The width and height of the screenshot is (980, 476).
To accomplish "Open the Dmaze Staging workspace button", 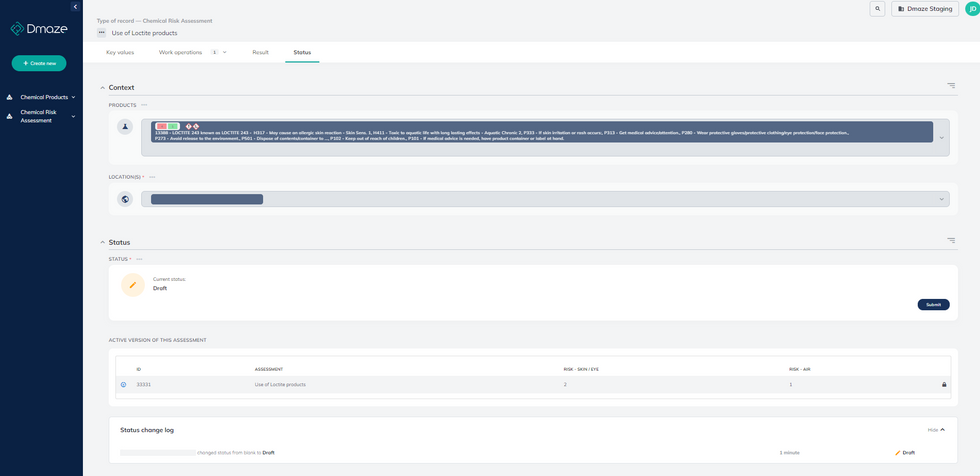I will coord(925,9).
